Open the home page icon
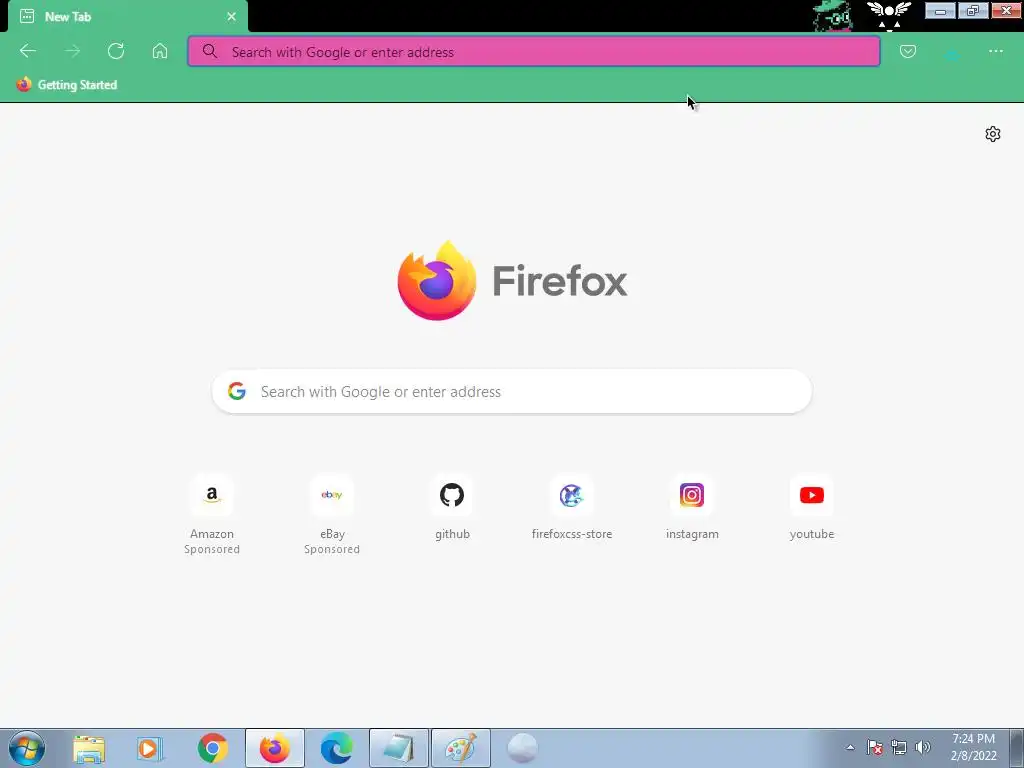The height and width of the screenshot is (768, 1024). pyautogui.click(x=160, y=51)
